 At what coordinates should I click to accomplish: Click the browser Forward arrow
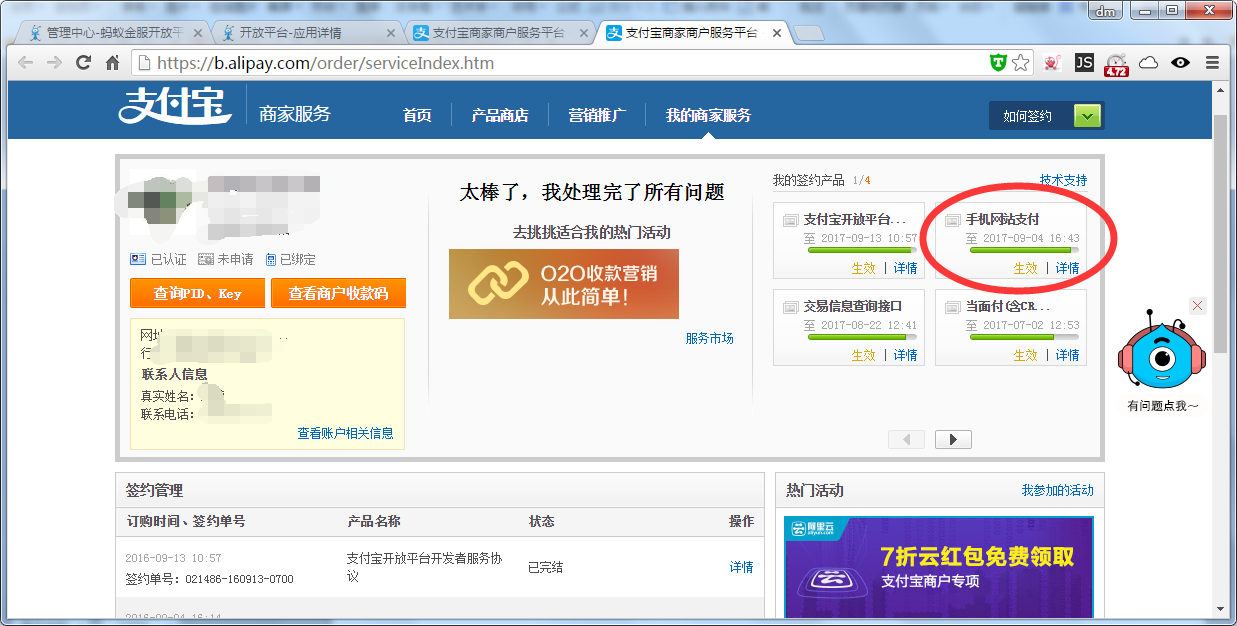(x=55, y=63)
